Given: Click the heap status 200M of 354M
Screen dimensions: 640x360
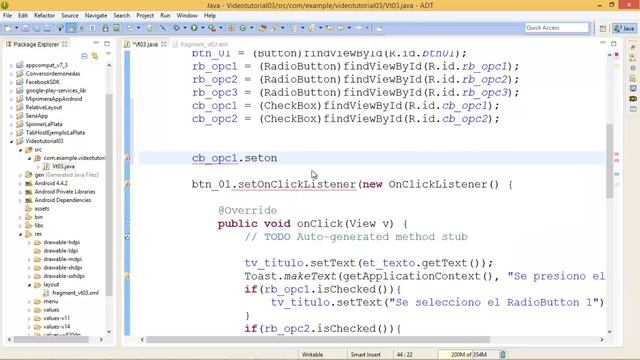Looking at the screenshot, I should [468, 354].
